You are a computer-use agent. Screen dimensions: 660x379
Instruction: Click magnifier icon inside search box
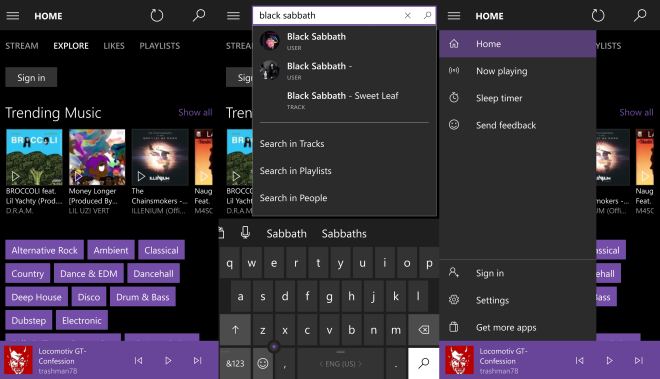pos(427,16)
